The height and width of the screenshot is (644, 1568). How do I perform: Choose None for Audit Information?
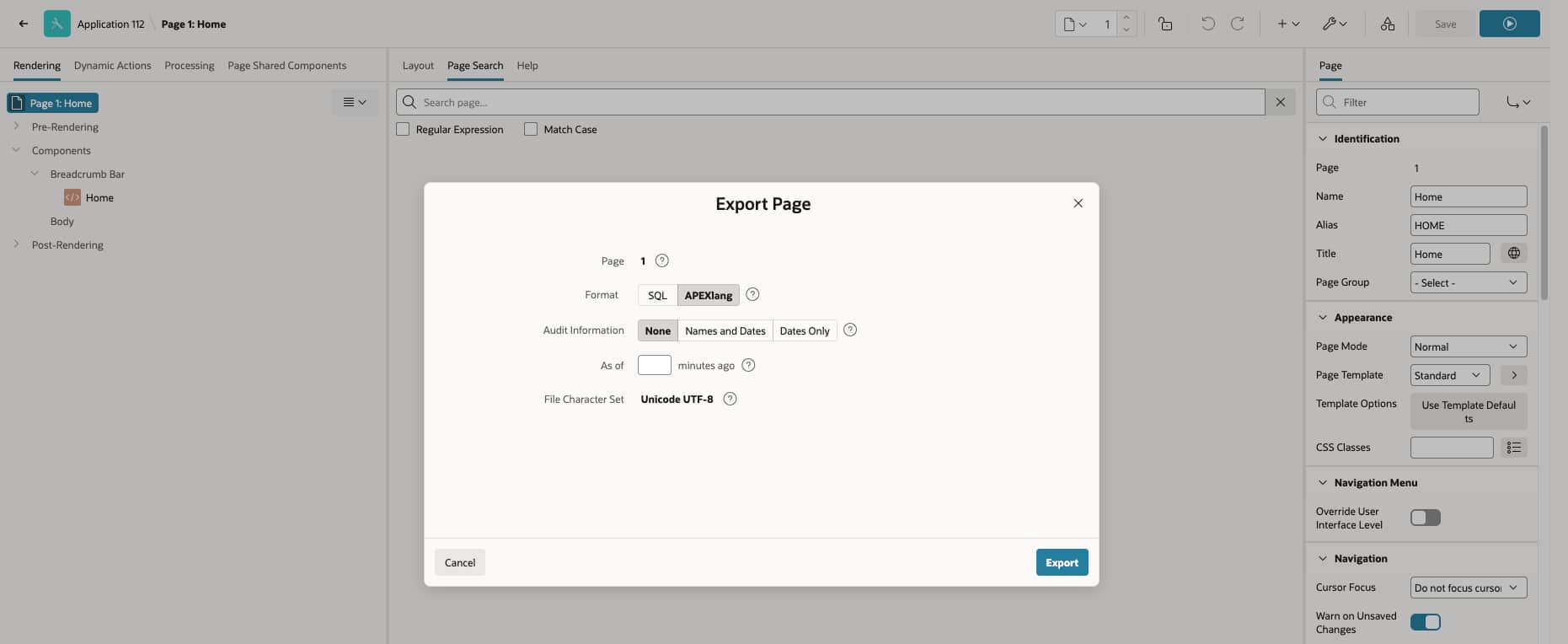tap(658, 330)
